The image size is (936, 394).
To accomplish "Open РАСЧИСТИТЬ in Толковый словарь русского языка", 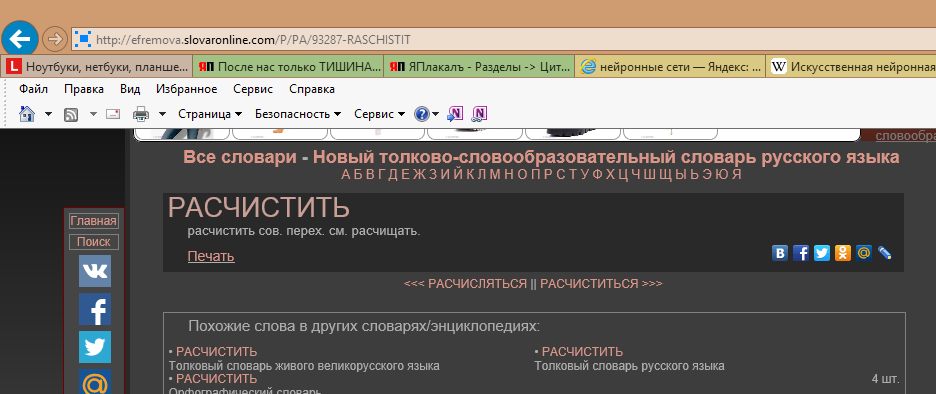I will 582,352.
